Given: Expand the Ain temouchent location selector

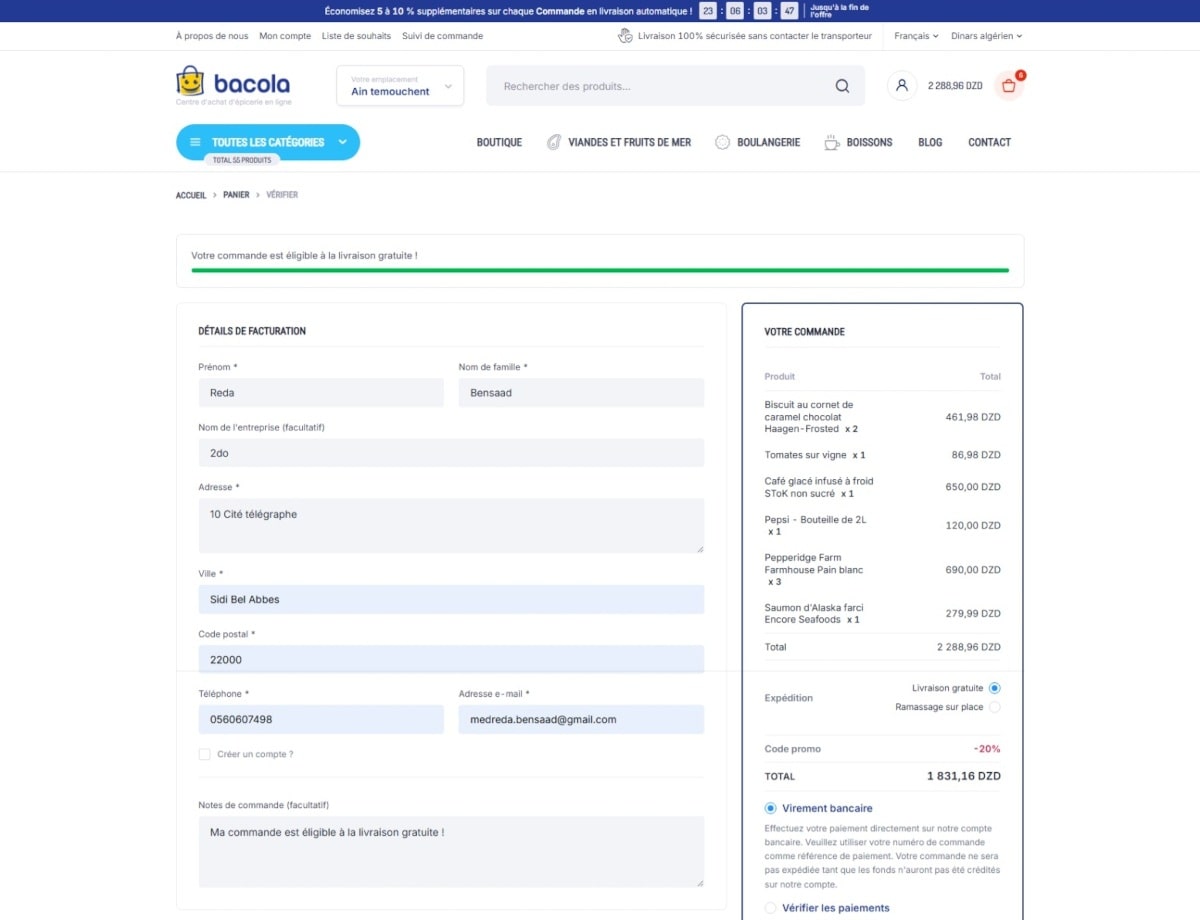Looking at the screenshot, I should [400, 86].
